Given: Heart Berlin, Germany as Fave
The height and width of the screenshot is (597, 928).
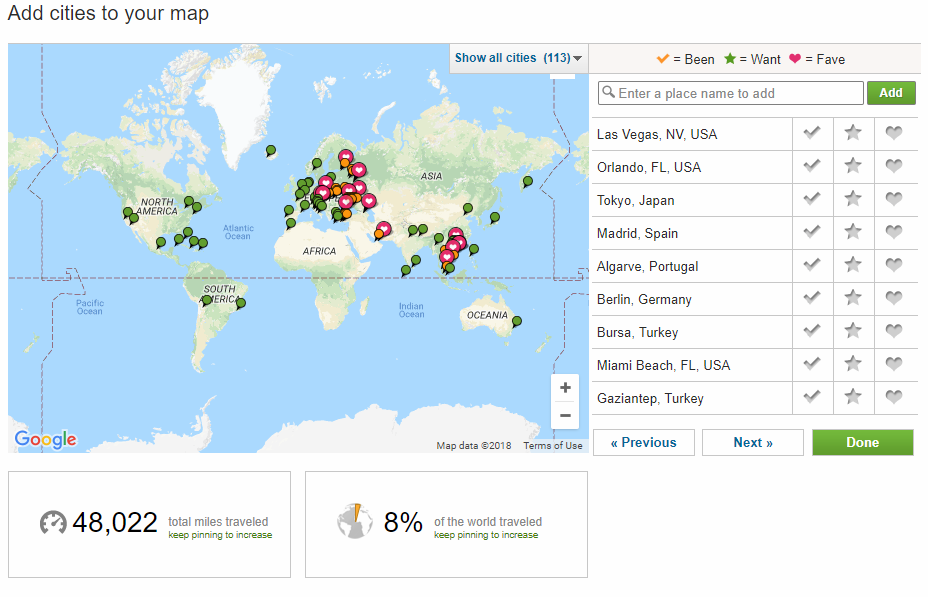Looking at the screenshot, I should [894, 298].
